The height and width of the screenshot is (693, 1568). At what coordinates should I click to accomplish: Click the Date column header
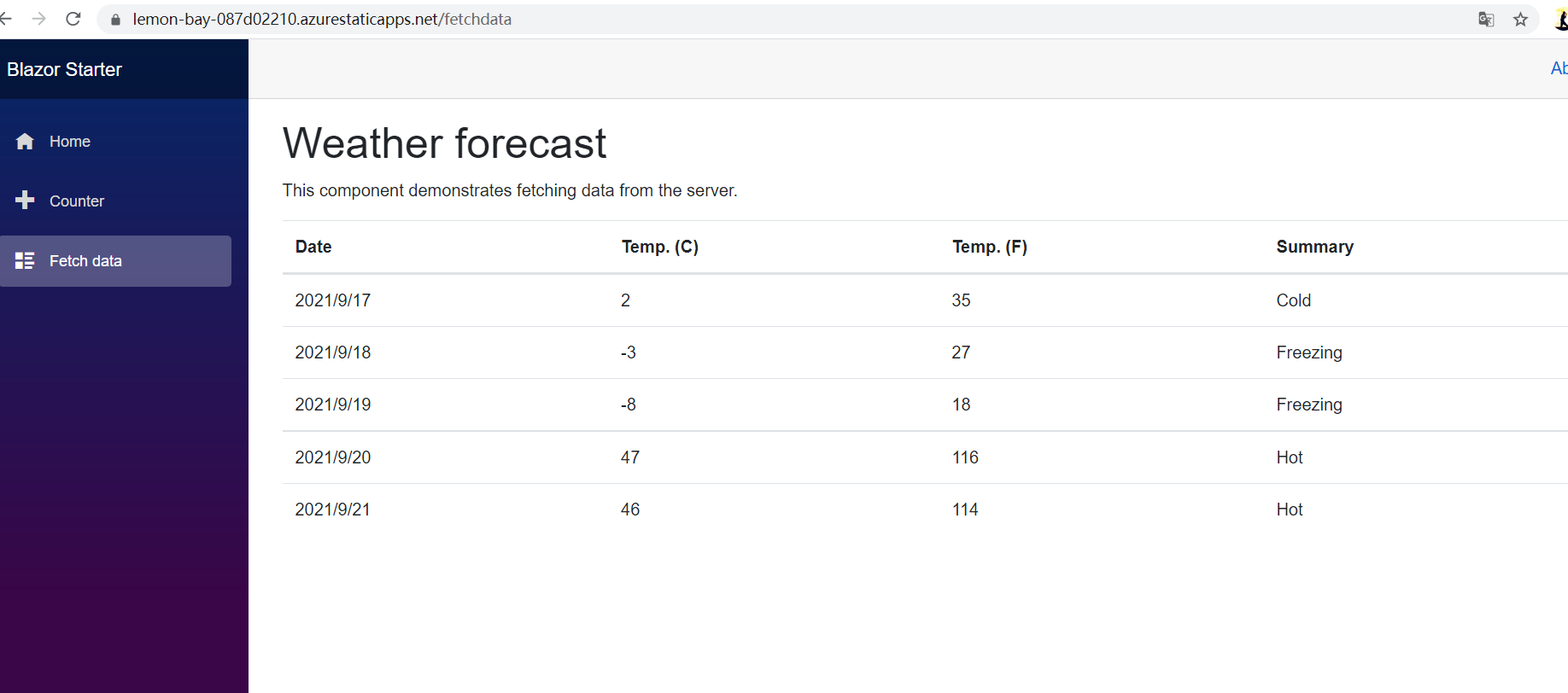[x=313, y=247]
